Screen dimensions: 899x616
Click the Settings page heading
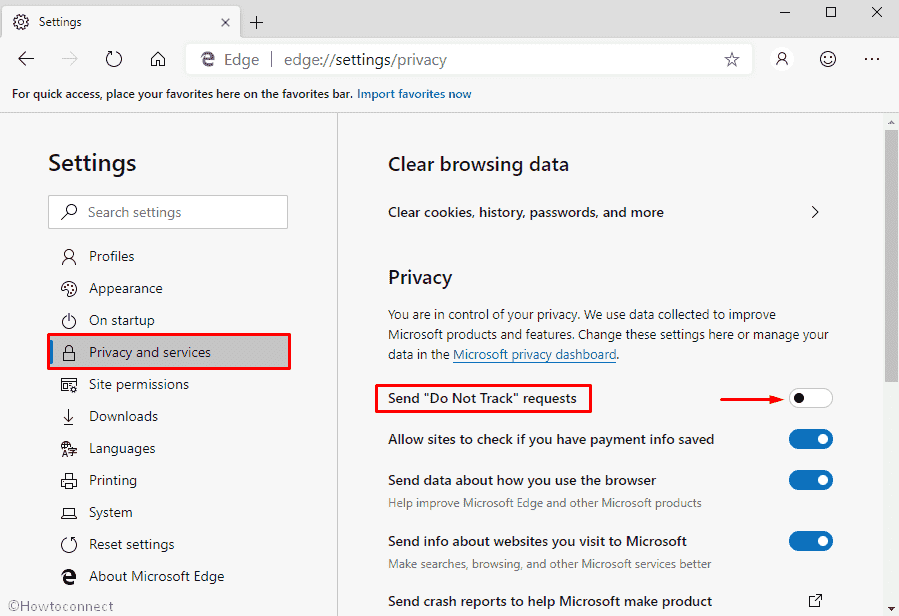pyautogui.click(x=92, y=163)
